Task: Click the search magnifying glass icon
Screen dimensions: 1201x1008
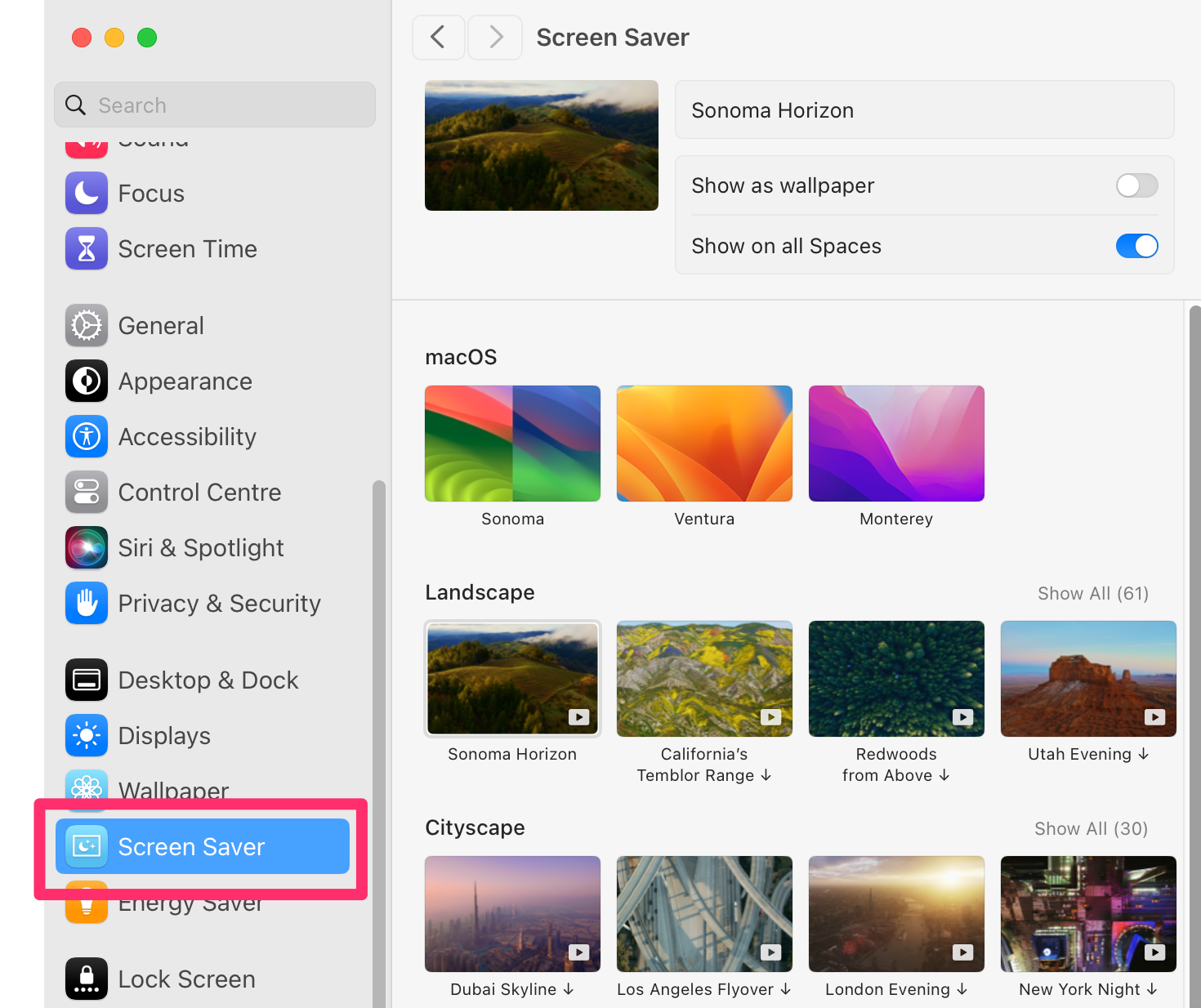Action: tap(75, 105)
